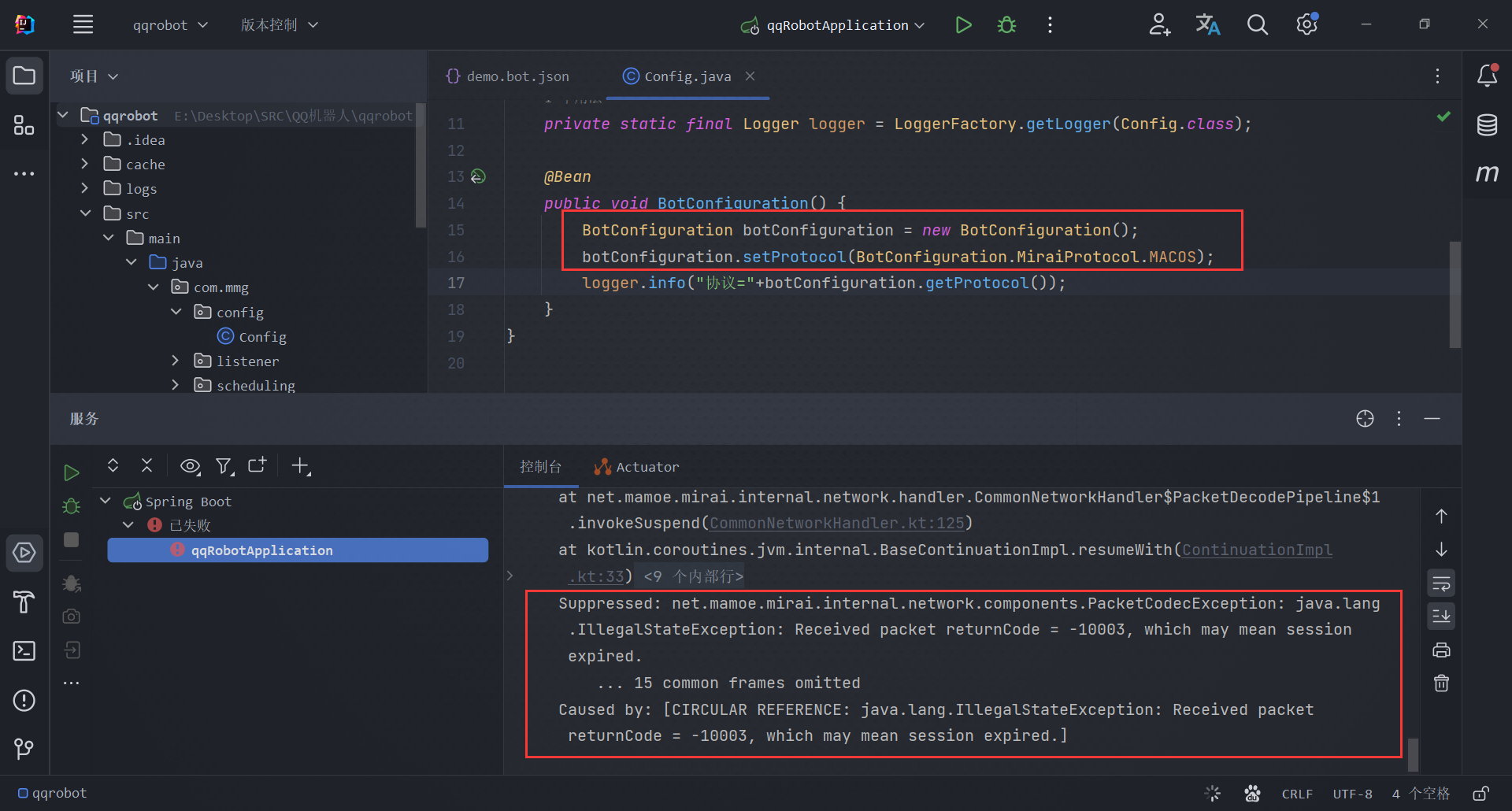Jump to next stack trace down-arrow
Image resolution: width=1512 pixels, height=811 pixels.
tap(1441, 549)
